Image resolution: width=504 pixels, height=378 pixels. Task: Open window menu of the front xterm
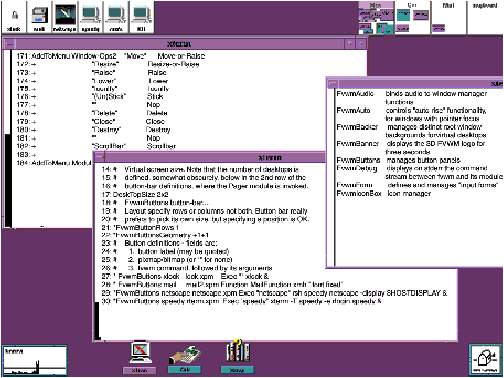[x=99, y=157]
